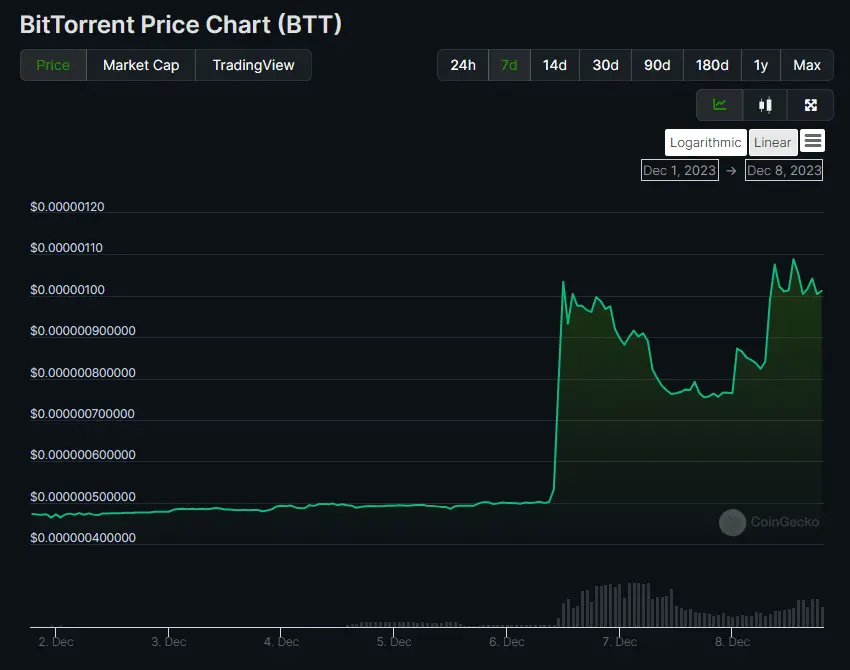Image resolution: width=850 pixels, height=670 pixels.
Task: Switch to candlestick chart view
Action: (767, 104)
